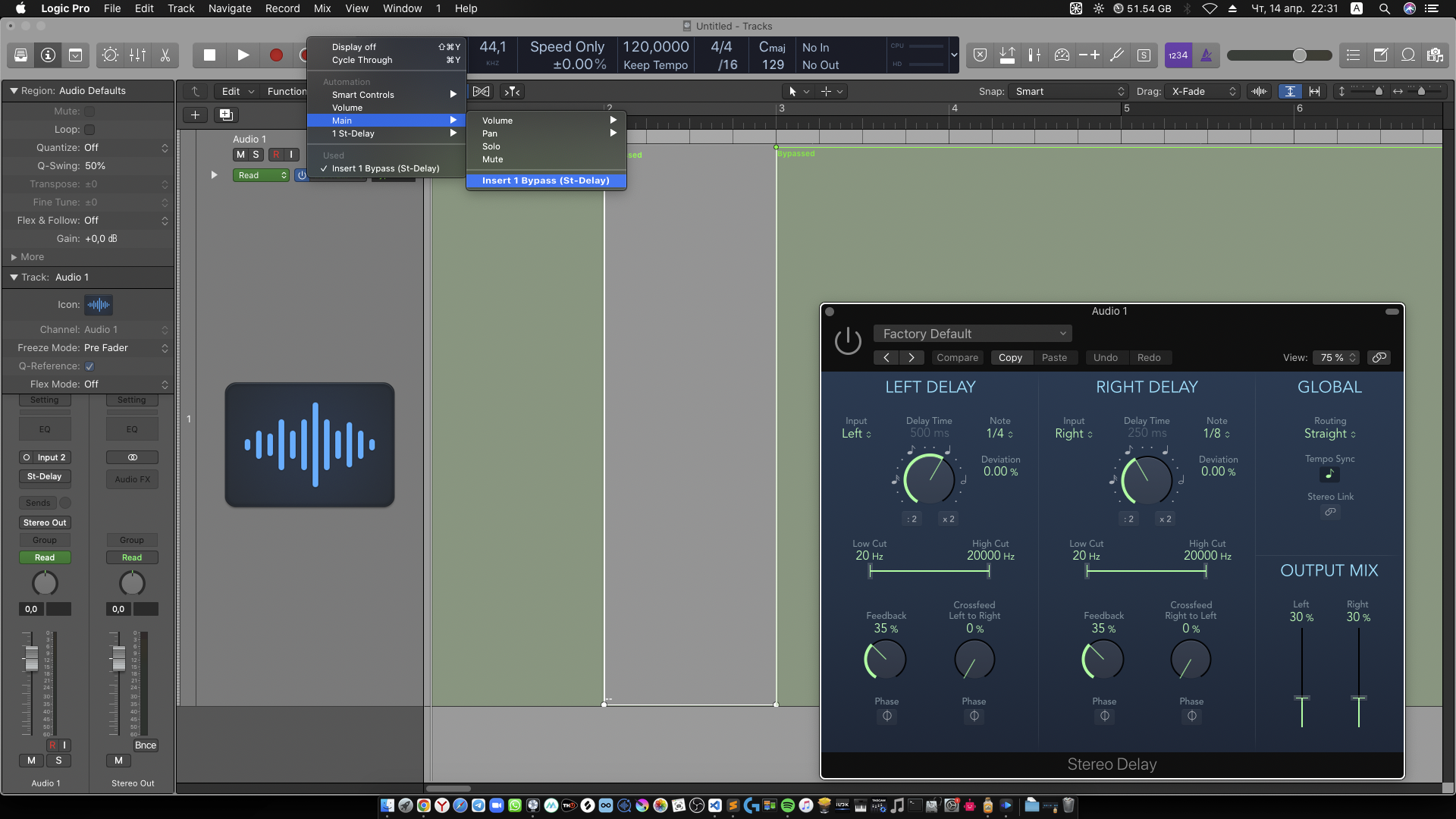
Task: Toggle the Q-Reference checkbox
Action: (x=89, y=366)
